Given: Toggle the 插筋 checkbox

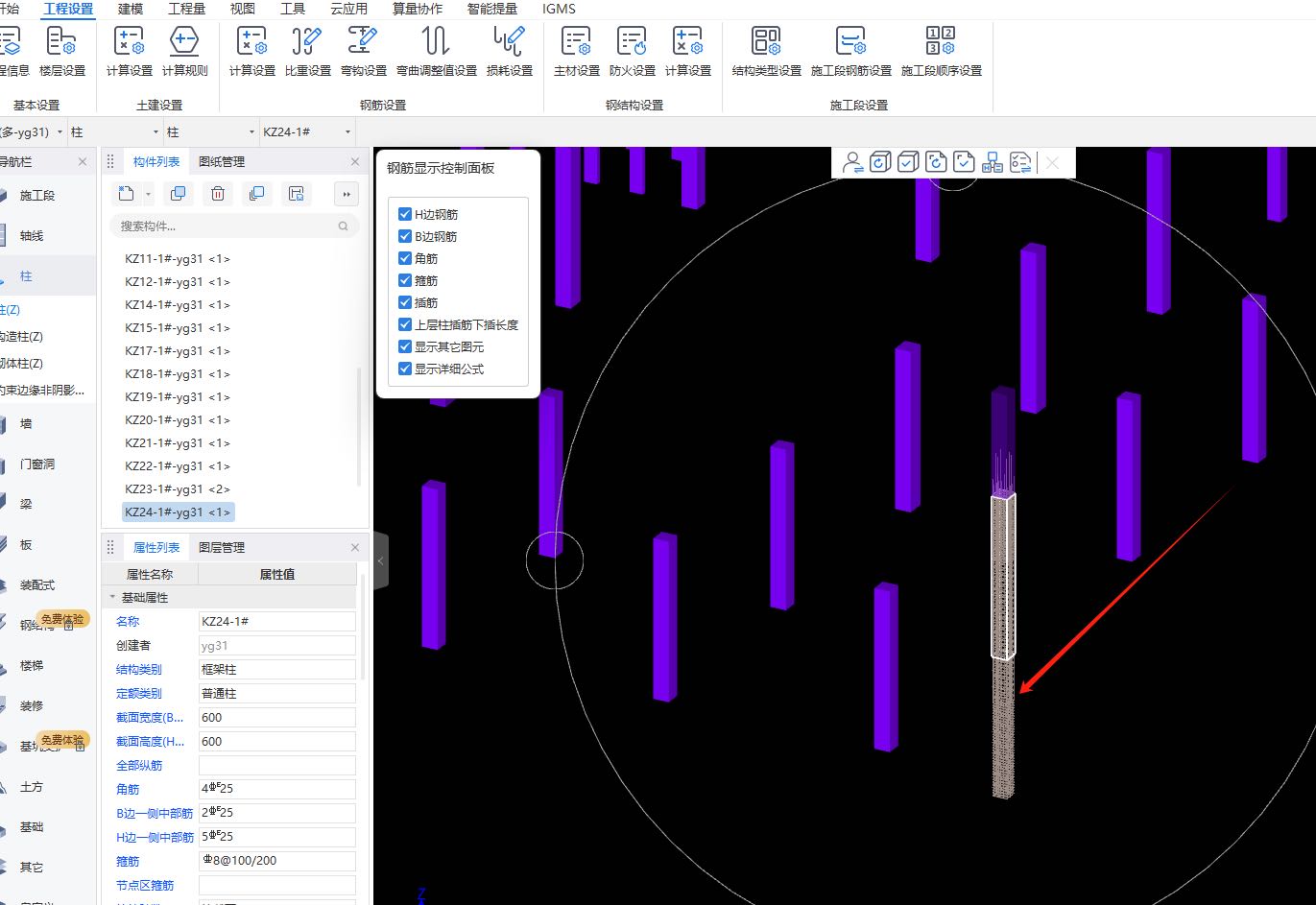Looking at the screenshot, I should 405,302.
